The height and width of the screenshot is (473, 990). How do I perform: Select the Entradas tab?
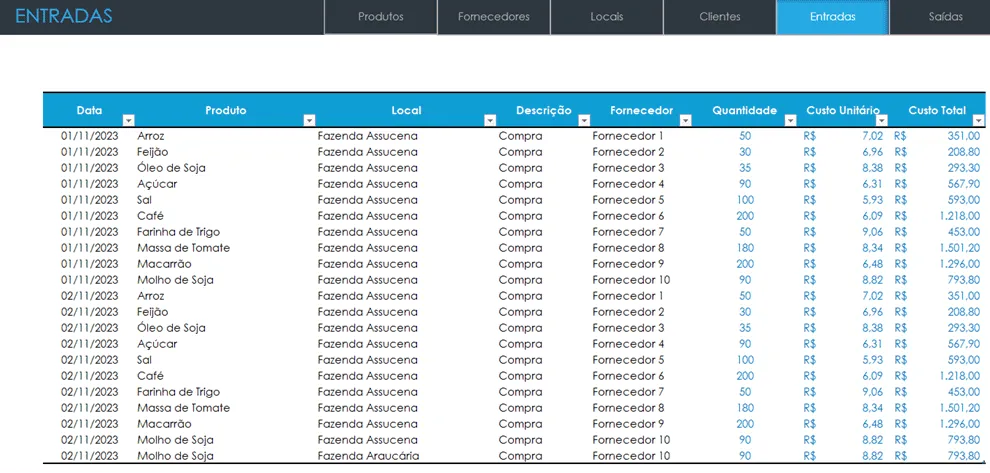[832, 17]
